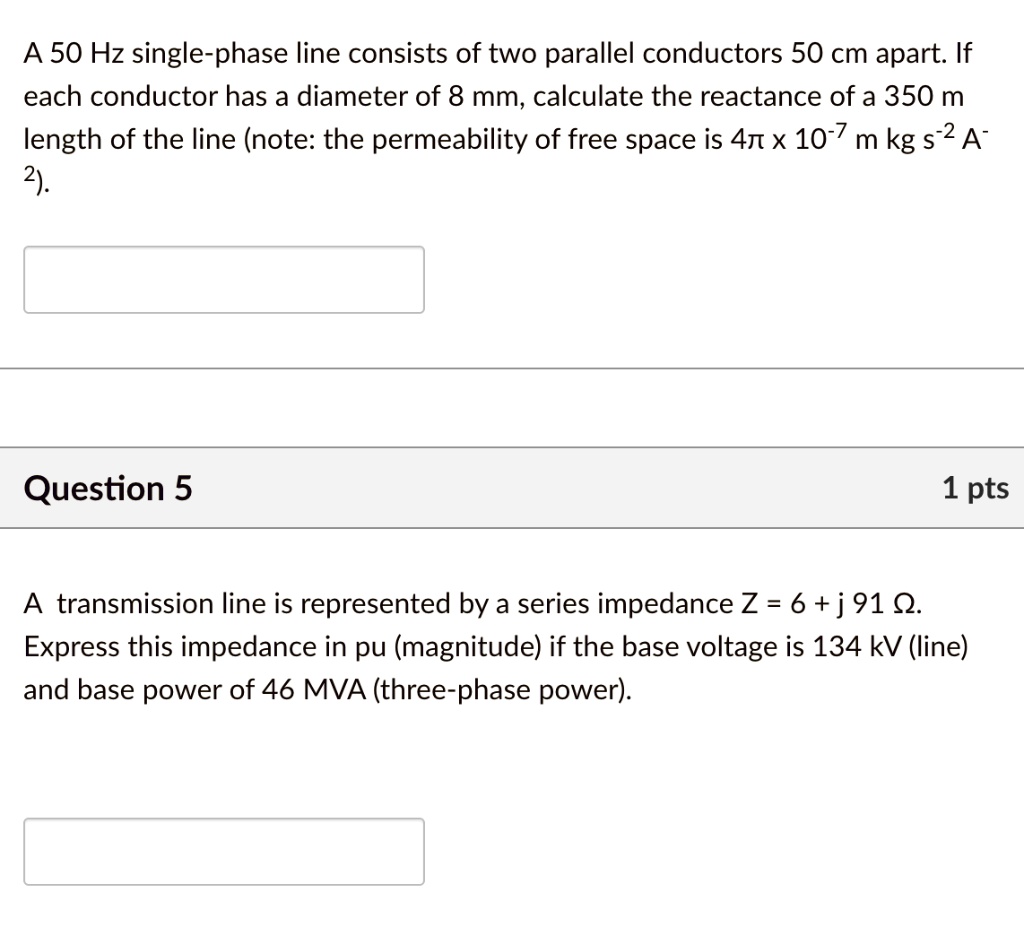Click the formula 4π x 10^-7
Viewport: 1024px width, 927px height.
pyautogui.click(x=790, y=139)
